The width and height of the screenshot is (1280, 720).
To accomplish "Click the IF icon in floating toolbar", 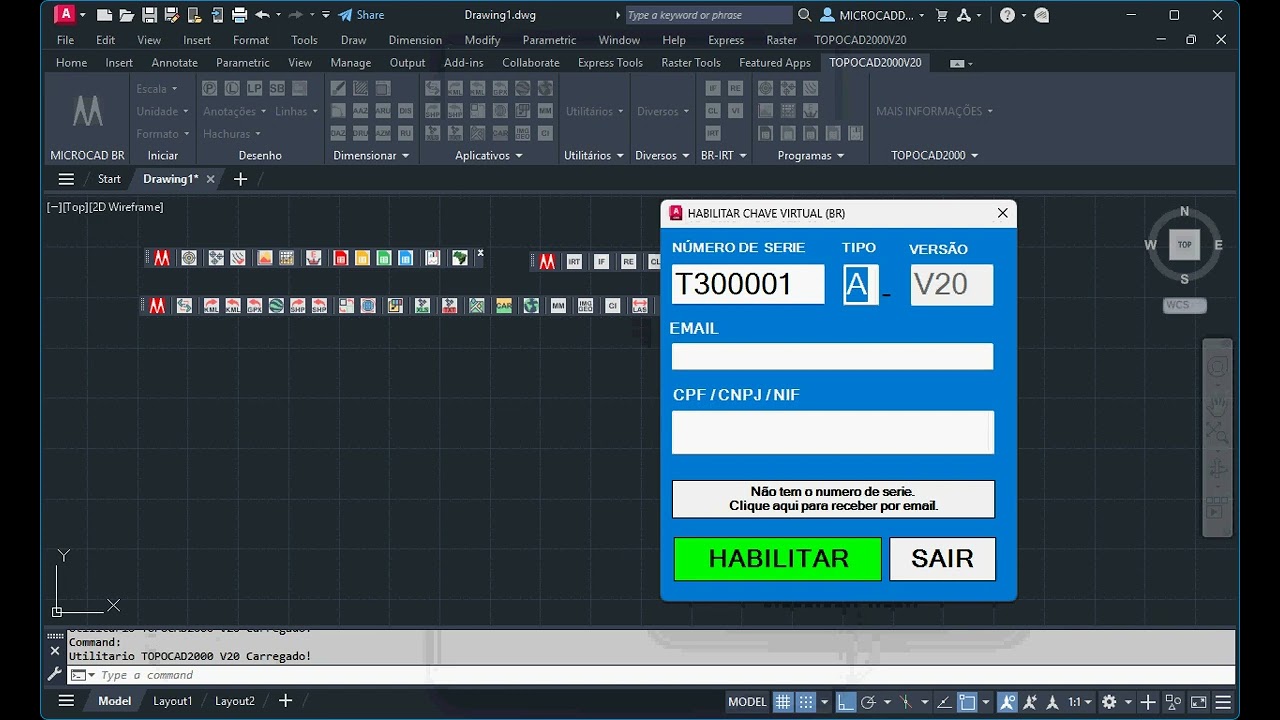I will [601, 262].
